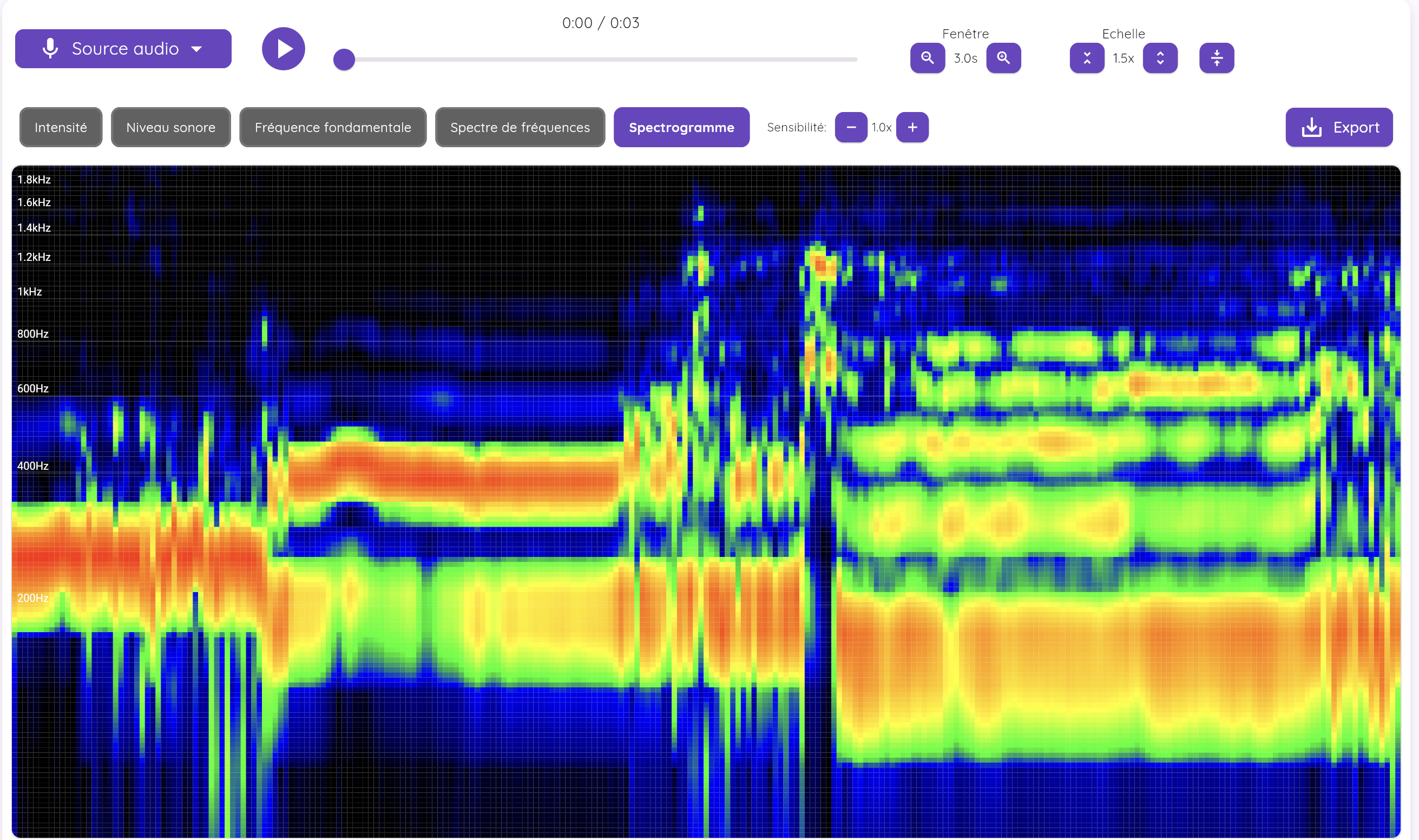The width and height of the screenshot is (1419, 840).
Task: Click the 1.5x scale value
Action: pos(1123,58)
